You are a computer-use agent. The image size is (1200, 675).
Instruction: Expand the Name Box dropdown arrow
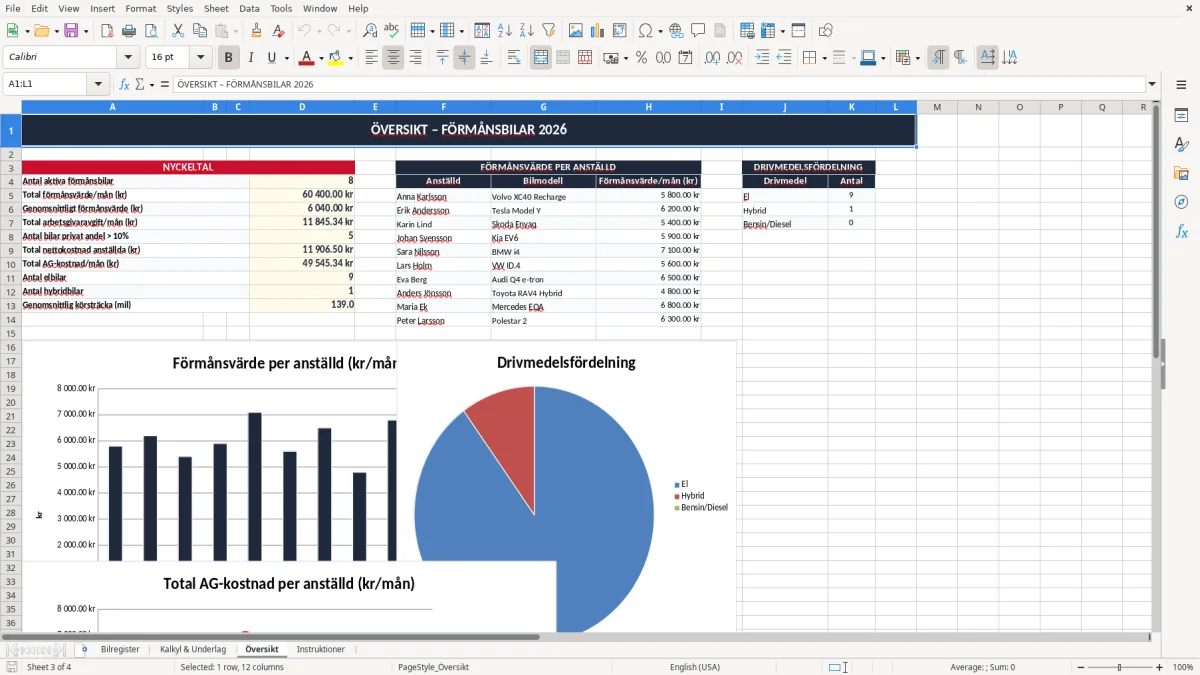click(x=98, y=84)
